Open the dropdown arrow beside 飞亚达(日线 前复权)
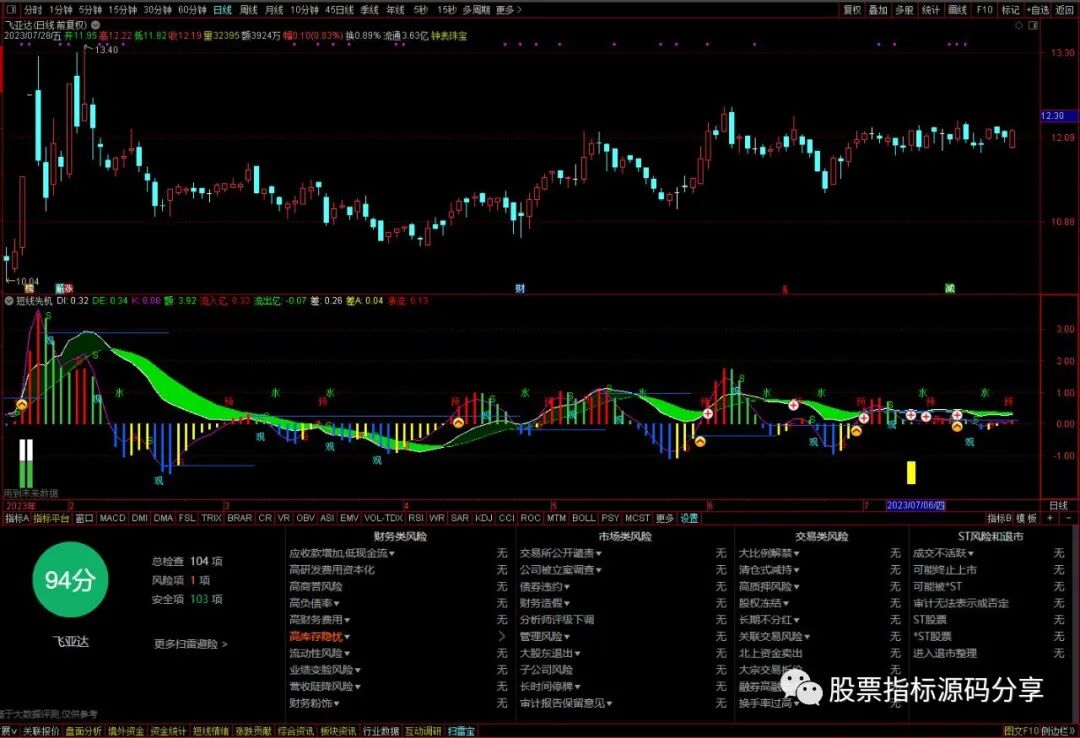This screenshot has height=738, width=1080. pyautogui.click(x=96, y=24)
